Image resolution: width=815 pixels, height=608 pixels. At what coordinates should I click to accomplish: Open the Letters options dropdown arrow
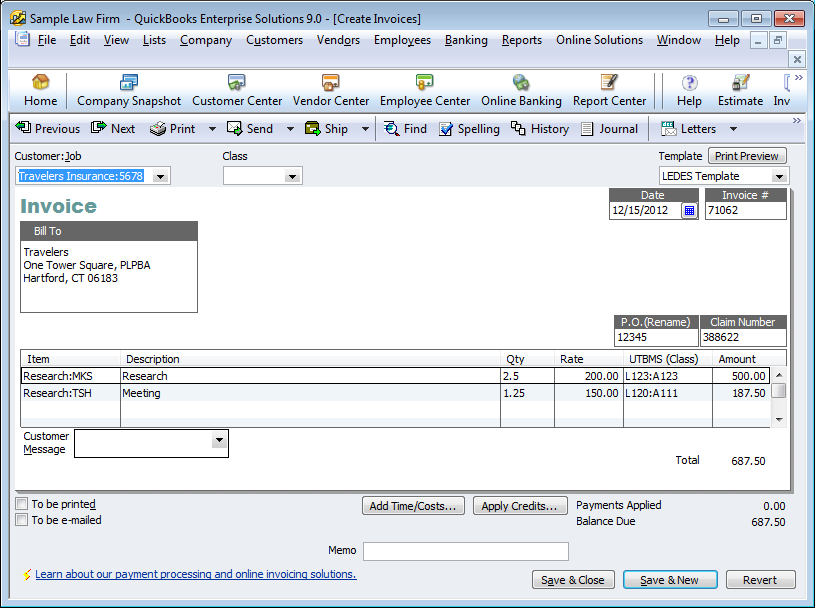[733, 128]
